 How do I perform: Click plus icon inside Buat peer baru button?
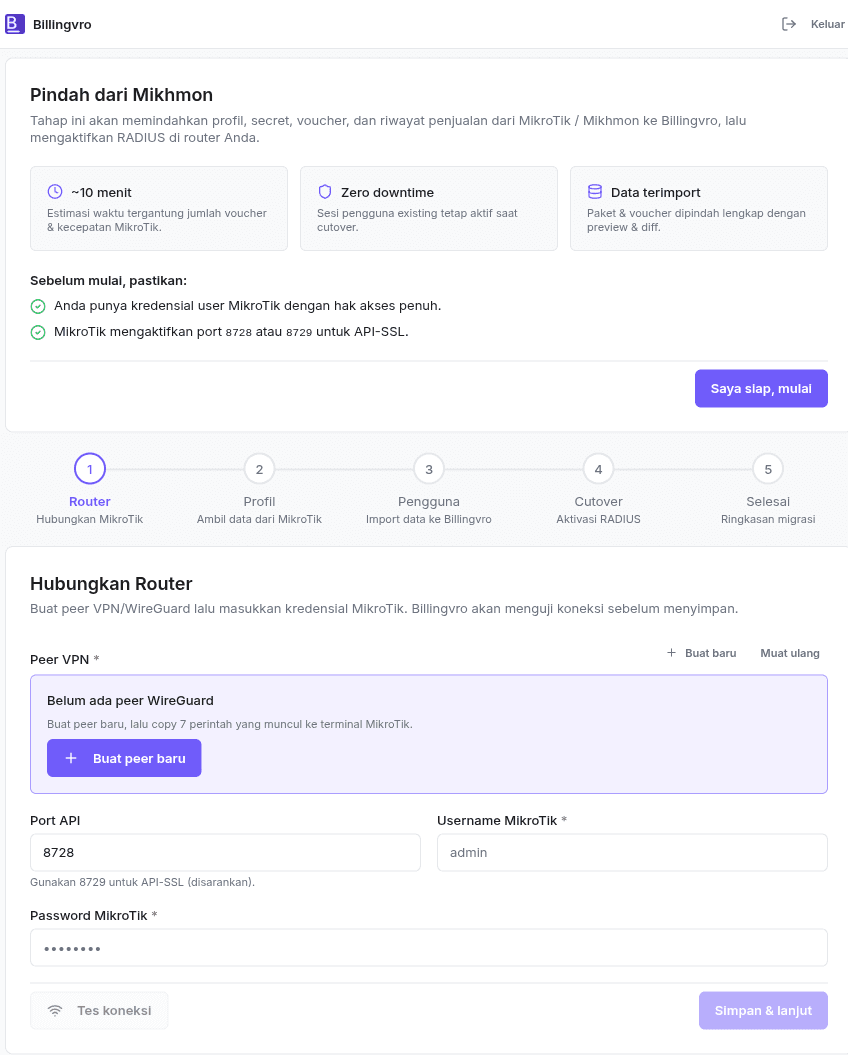[71, 758]
